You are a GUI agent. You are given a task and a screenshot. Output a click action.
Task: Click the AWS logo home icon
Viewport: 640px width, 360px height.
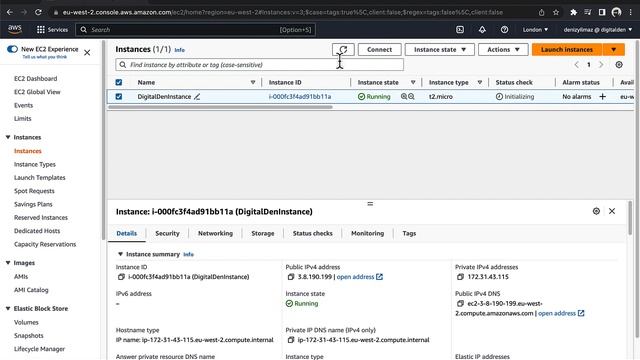coord(15,29)
